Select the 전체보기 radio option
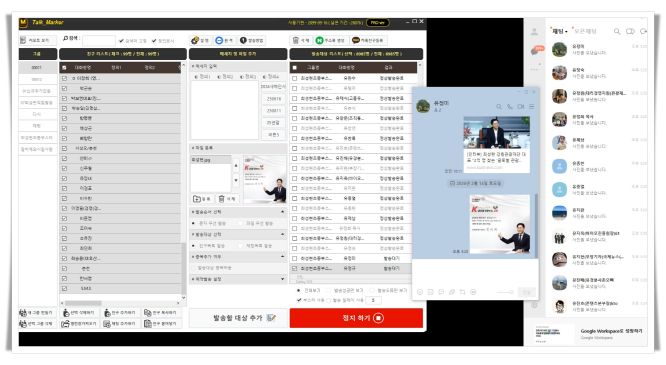Image resolution: width=666 pixels, height=365 pixels. click(309, 290)
